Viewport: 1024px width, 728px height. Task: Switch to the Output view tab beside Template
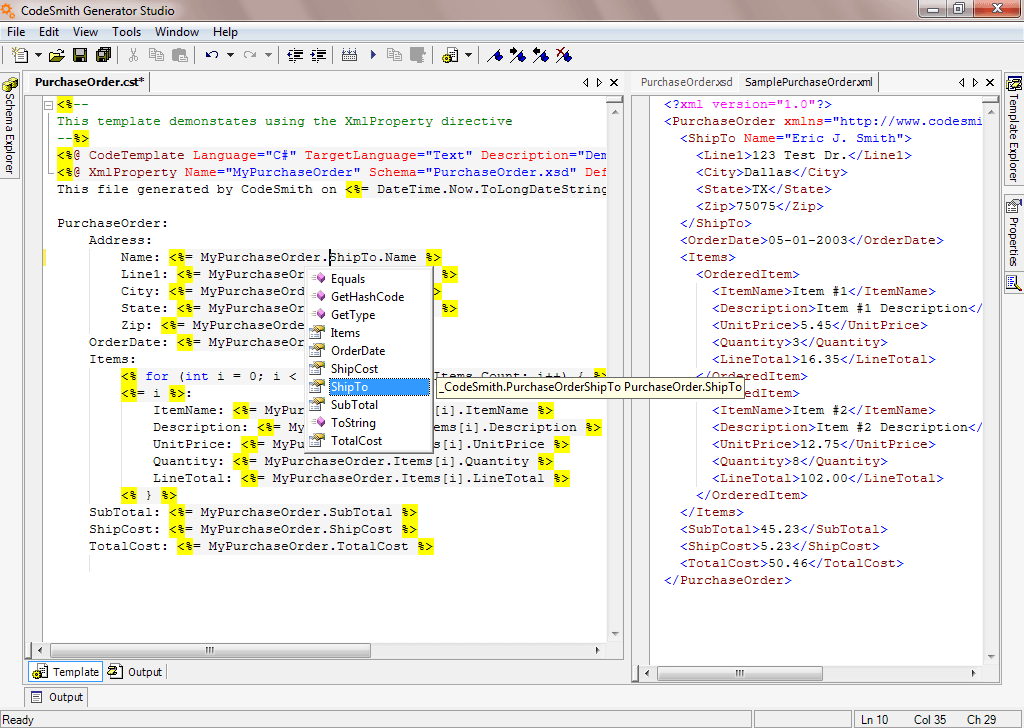135,672
